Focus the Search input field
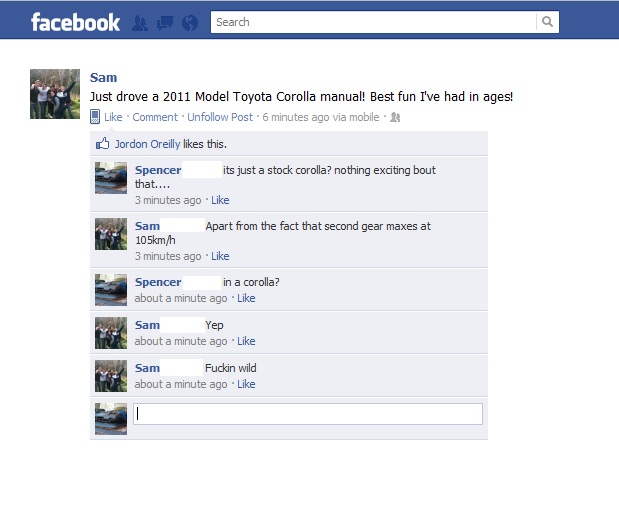 click(373, 22)
